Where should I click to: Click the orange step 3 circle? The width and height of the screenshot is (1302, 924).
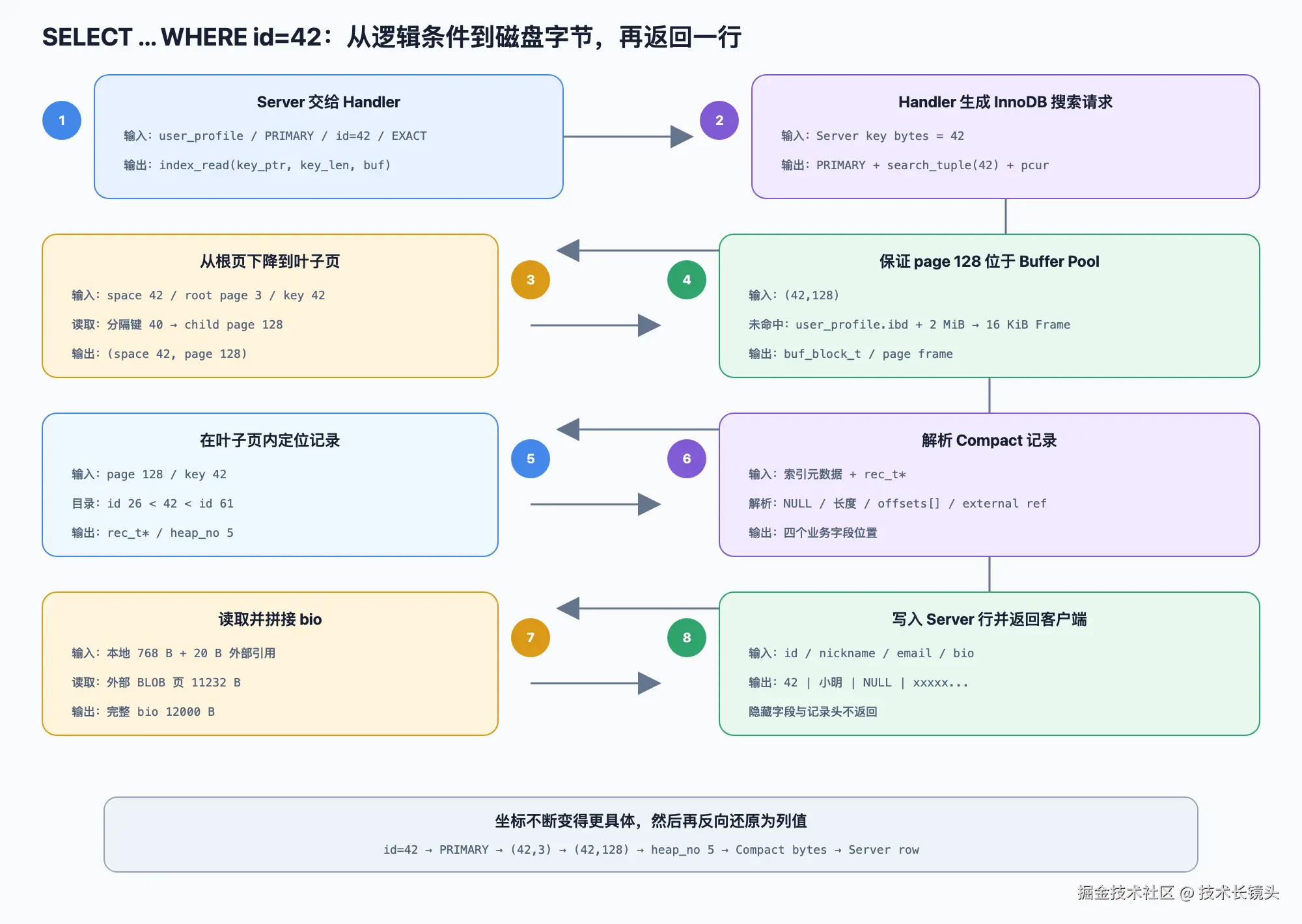[531, 280]
